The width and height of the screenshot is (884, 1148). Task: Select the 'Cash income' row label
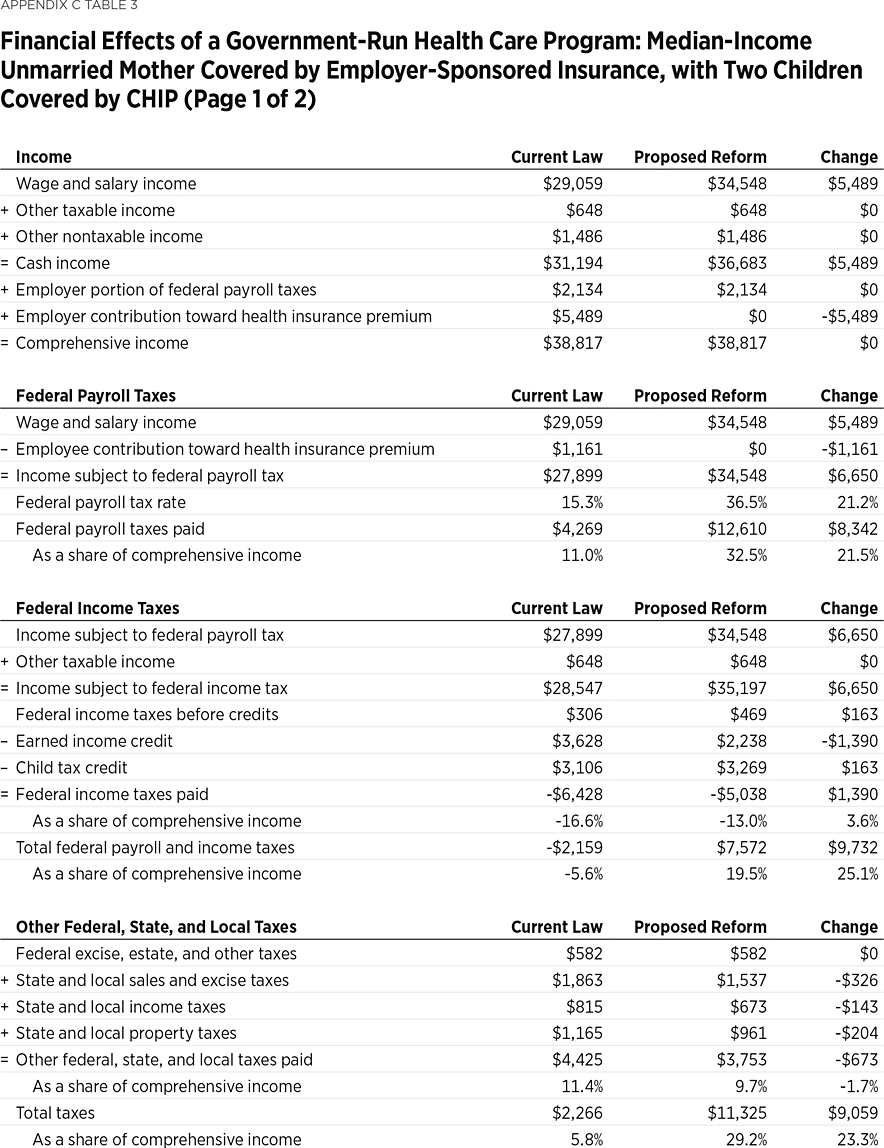63,263
